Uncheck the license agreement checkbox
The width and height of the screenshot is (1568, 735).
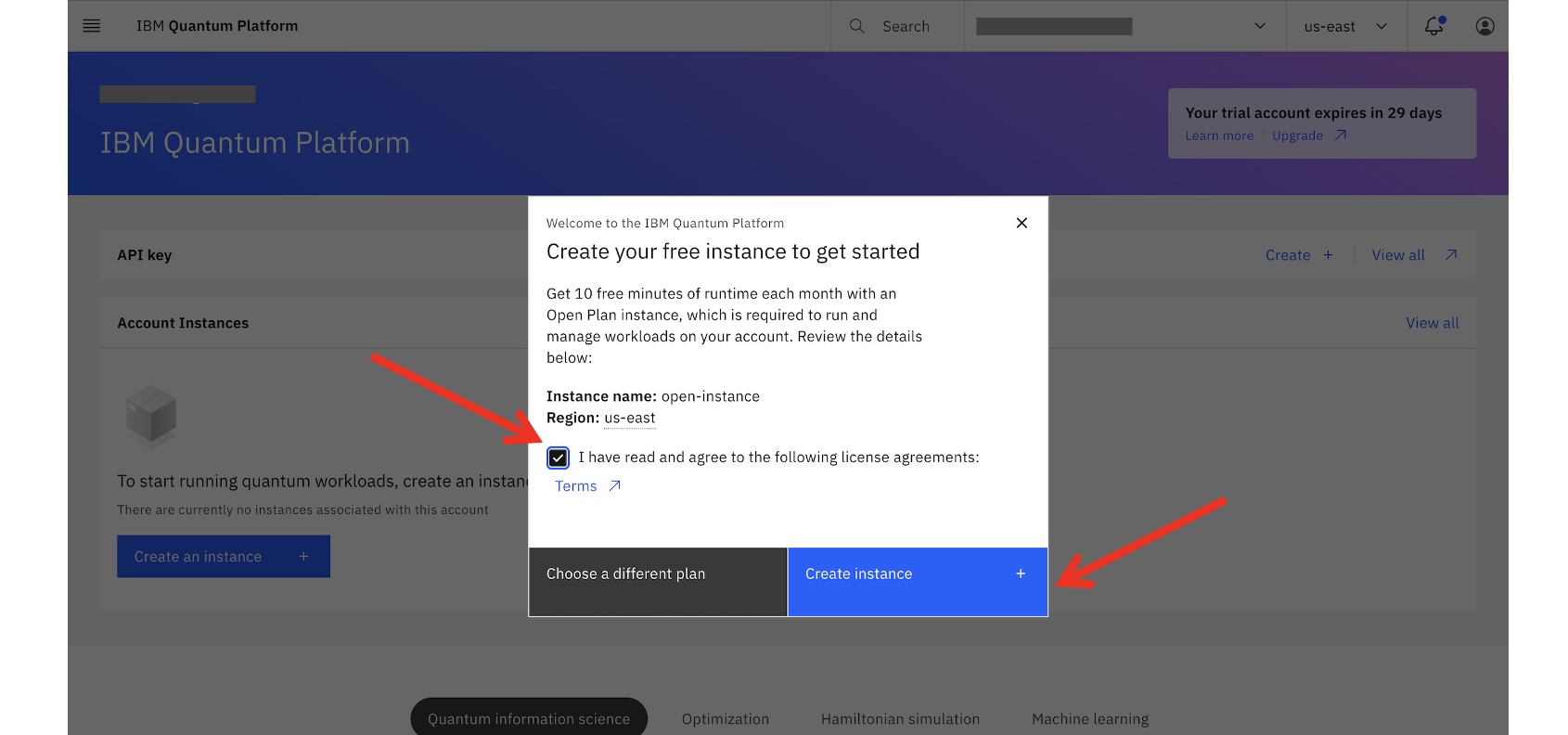click(558, 458)
